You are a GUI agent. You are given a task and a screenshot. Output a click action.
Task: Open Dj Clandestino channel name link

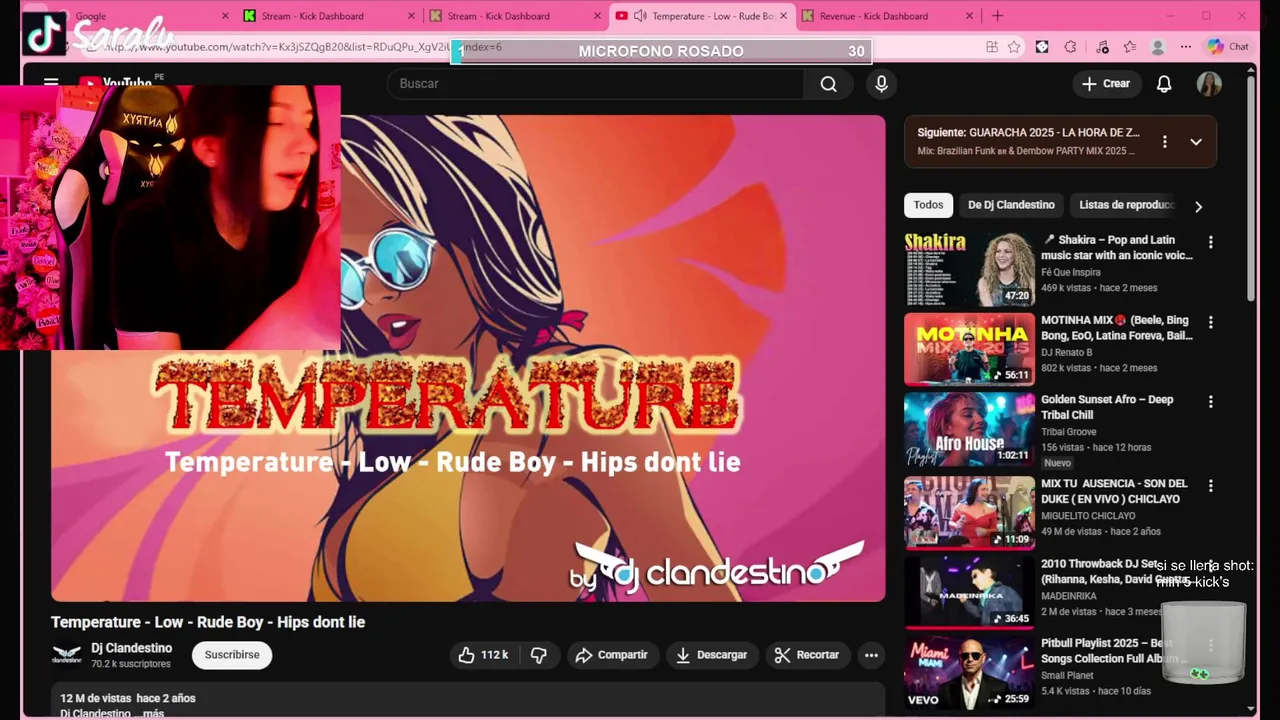point(131,648)
